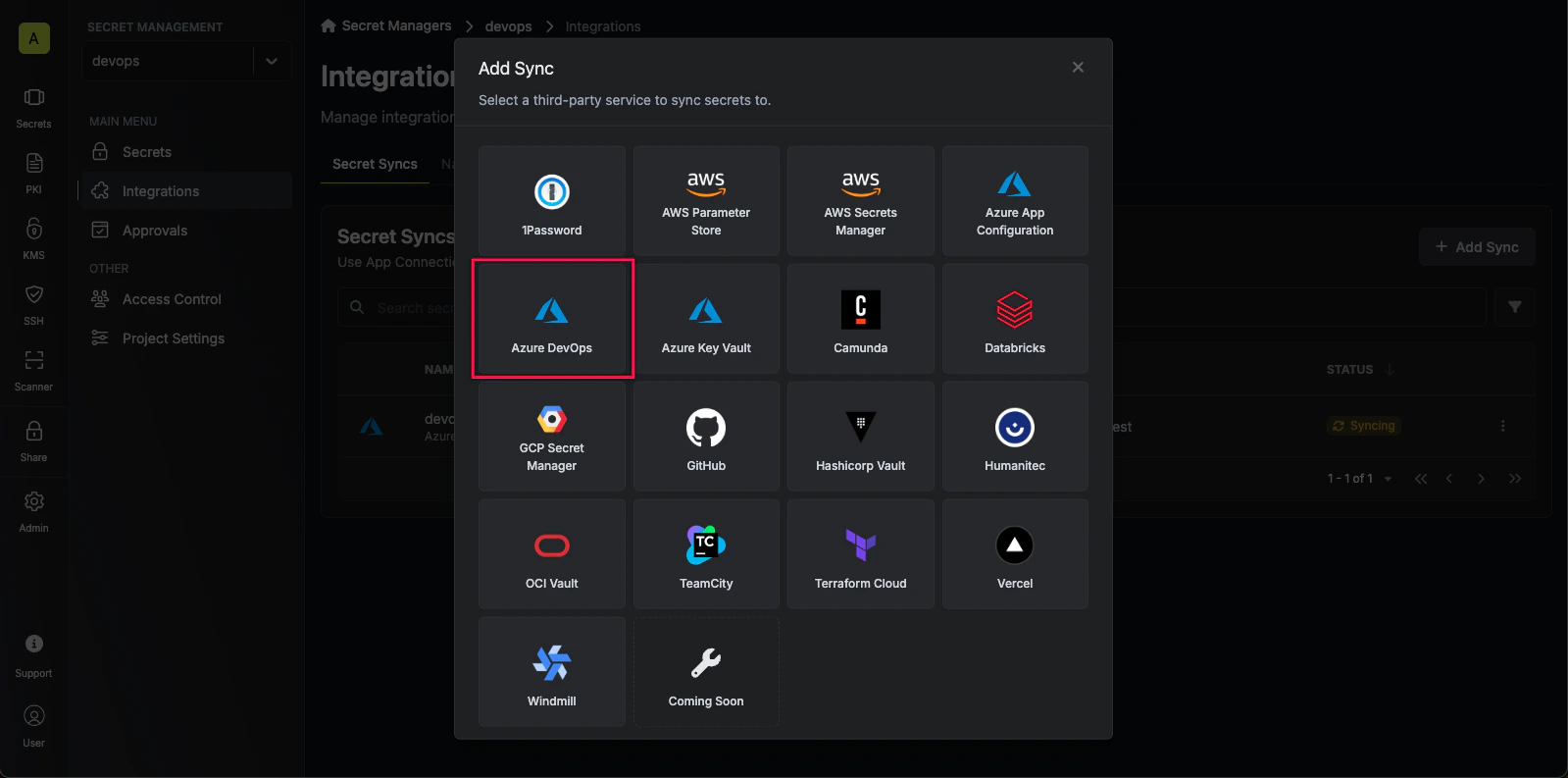This screenshot has height=778, width=1568.
Task: Click the organization avatar A
Action: 33,38
